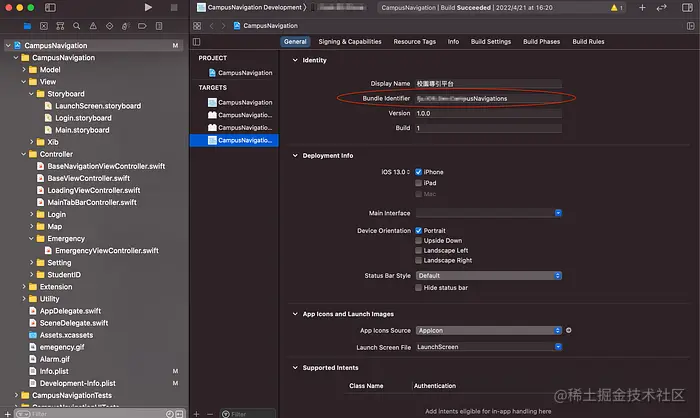Screen dimensions: 700x418
Task: Switch to the General tab
Action: click(295, 42)
